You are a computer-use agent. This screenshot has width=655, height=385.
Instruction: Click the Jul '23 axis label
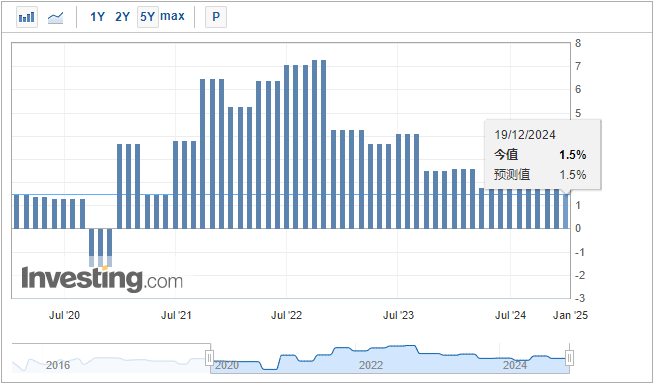point(398,315)
